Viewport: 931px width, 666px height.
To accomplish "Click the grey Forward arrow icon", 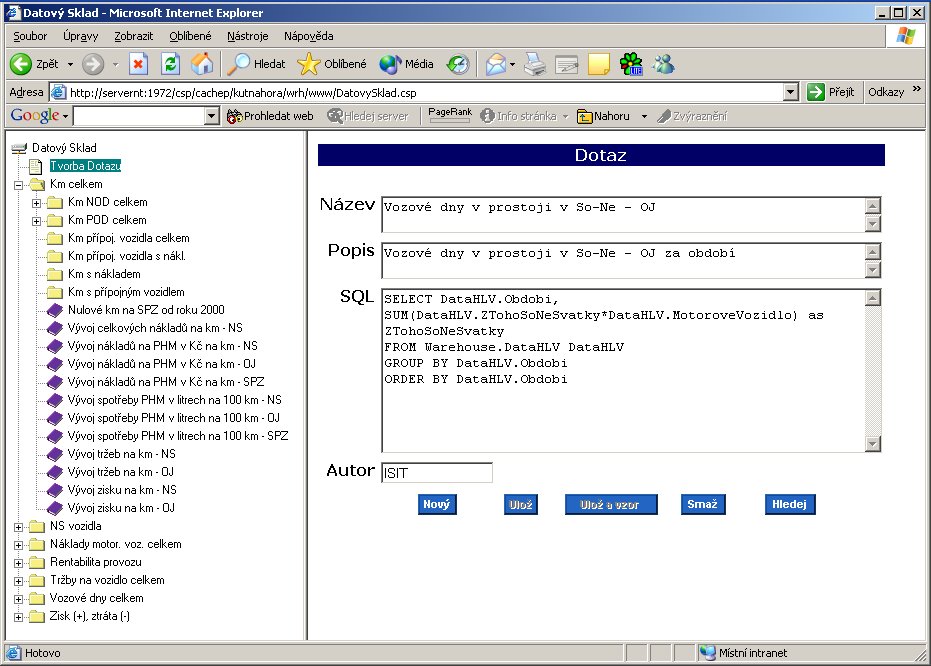I will tap(93, 64).
